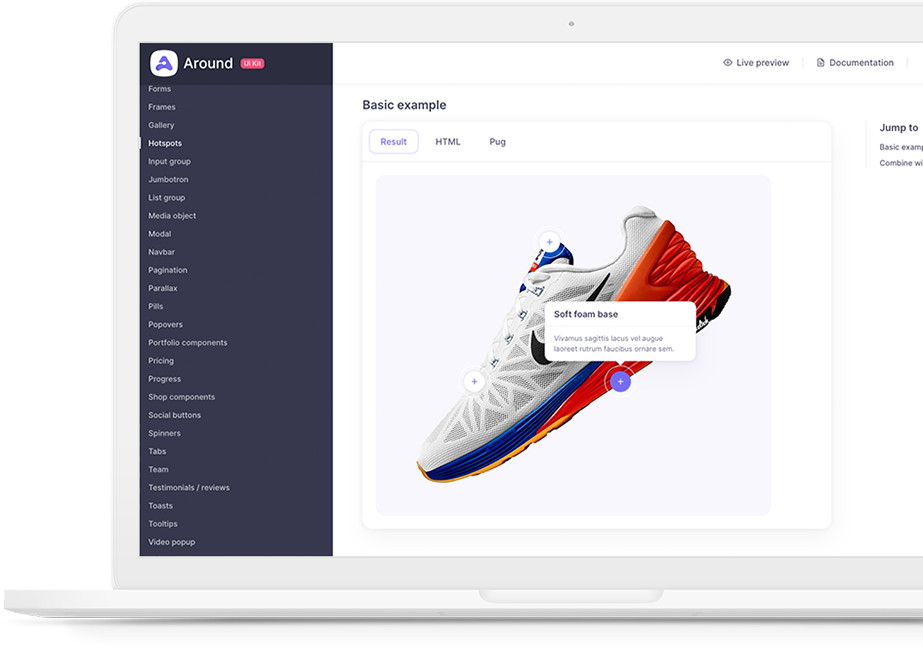Go to Modal in the sidebar
Viewport: 923px width, 648px height.
click(160, 234)
